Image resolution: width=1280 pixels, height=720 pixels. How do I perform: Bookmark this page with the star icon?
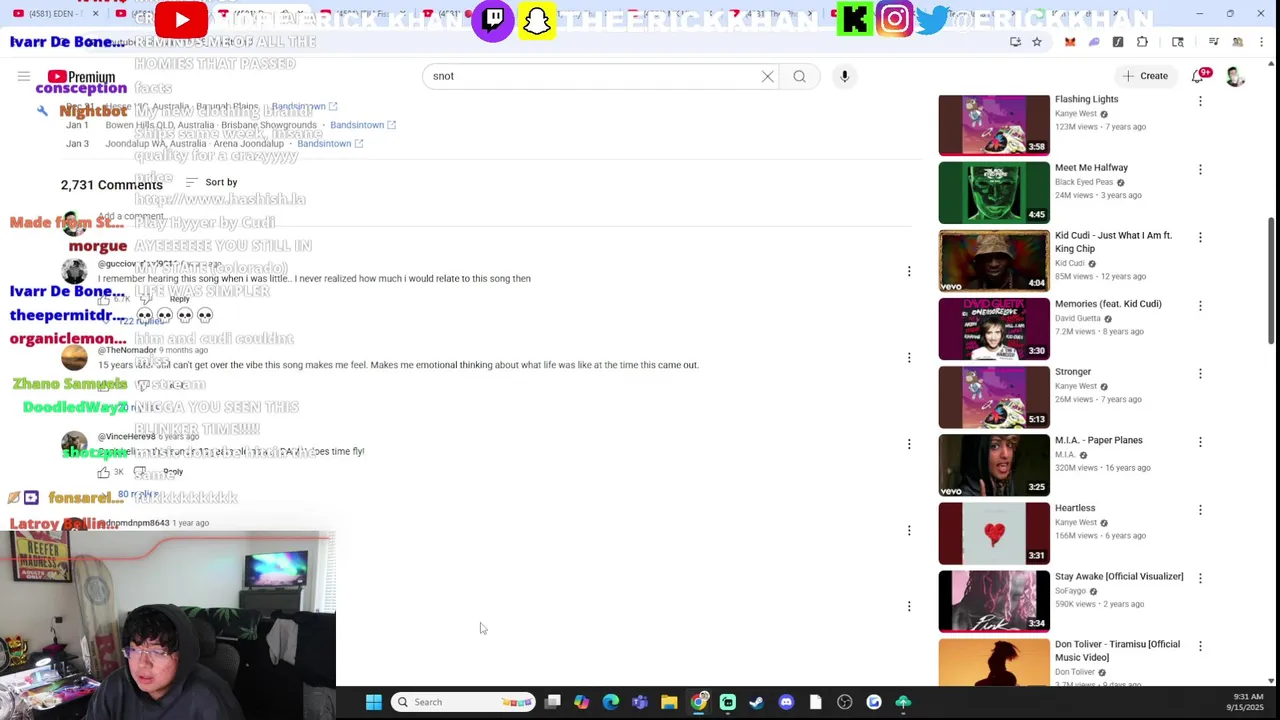1037,42
